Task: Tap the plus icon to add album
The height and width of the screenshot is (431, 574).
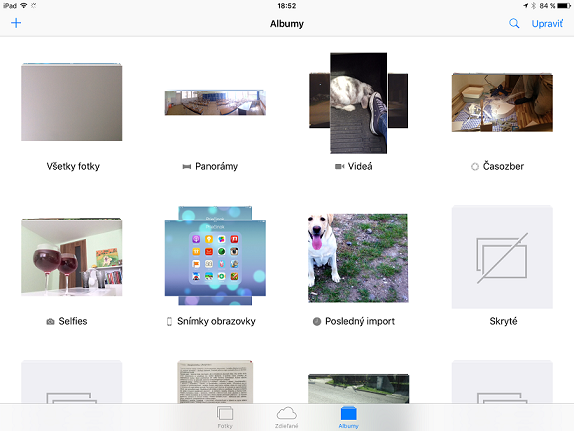Action: coord(16,23)
